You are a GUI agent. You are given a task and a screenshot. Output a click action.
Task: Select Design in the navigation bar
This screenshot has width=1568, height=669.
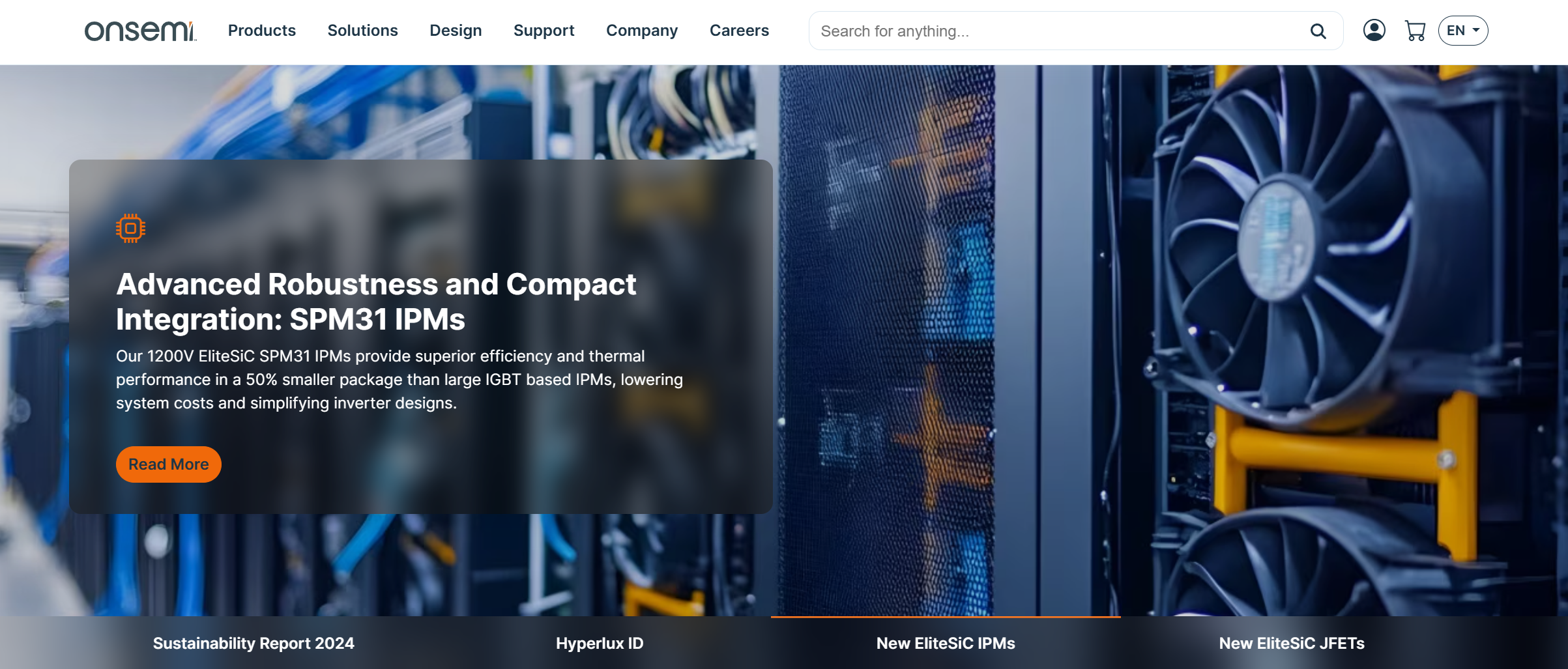point(456,31)
